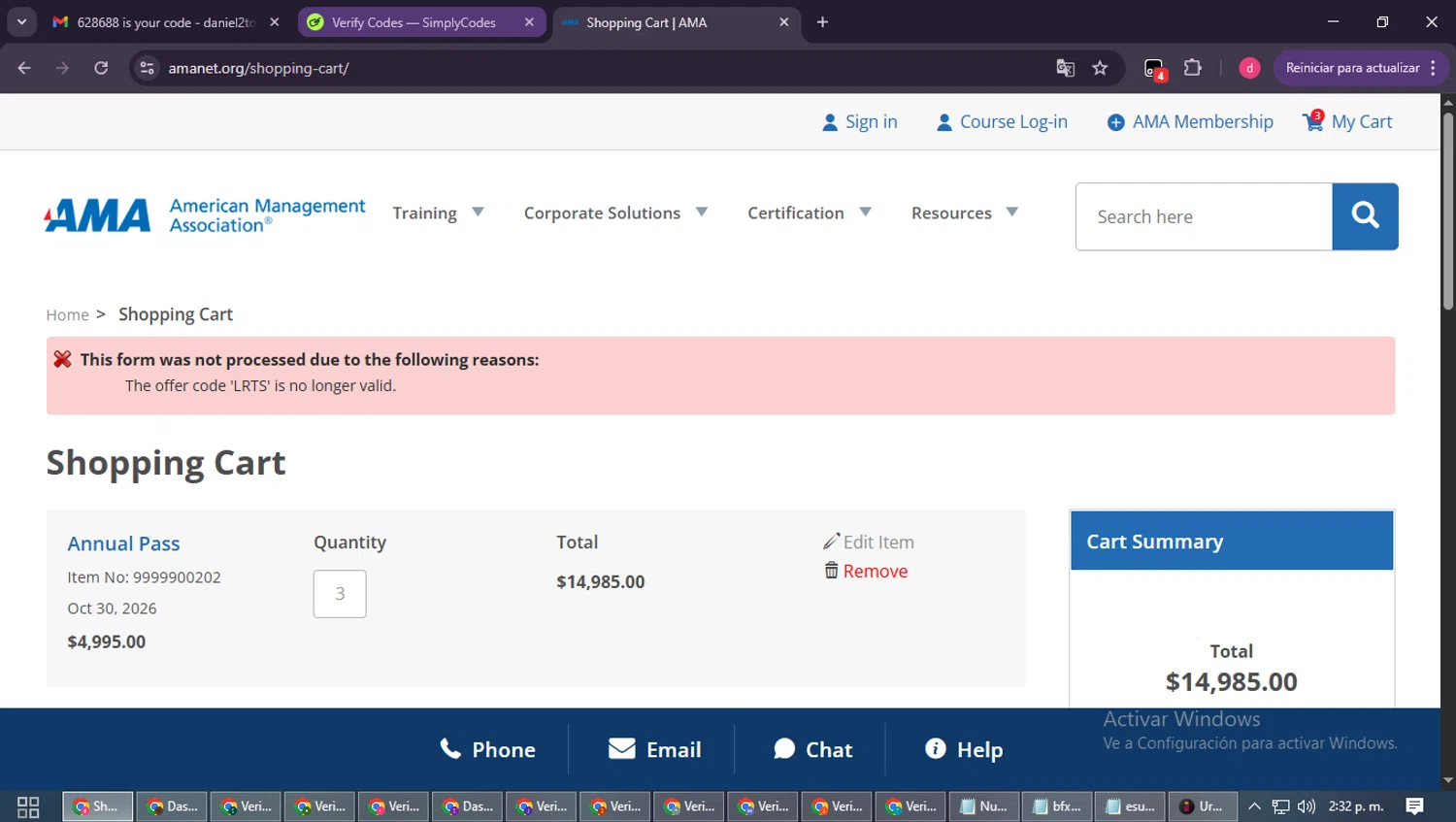The width and height of the screenshot is (1456, 822).
Task: Click Phone in the contact bar
Action: (487, 749)
